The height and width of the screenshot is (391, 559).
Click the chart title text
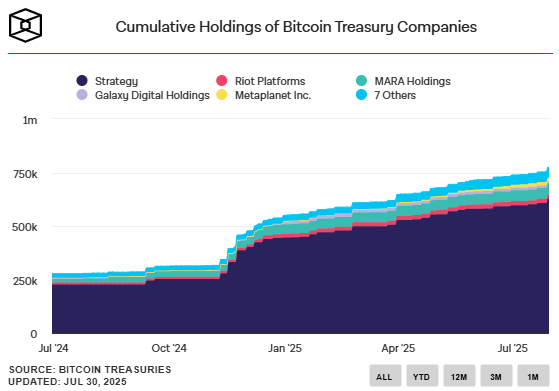296,27
